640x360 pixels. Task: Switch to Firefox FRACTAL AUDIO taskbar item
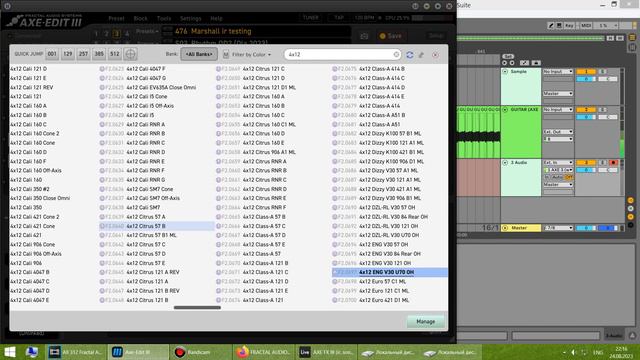pos(264,352)
